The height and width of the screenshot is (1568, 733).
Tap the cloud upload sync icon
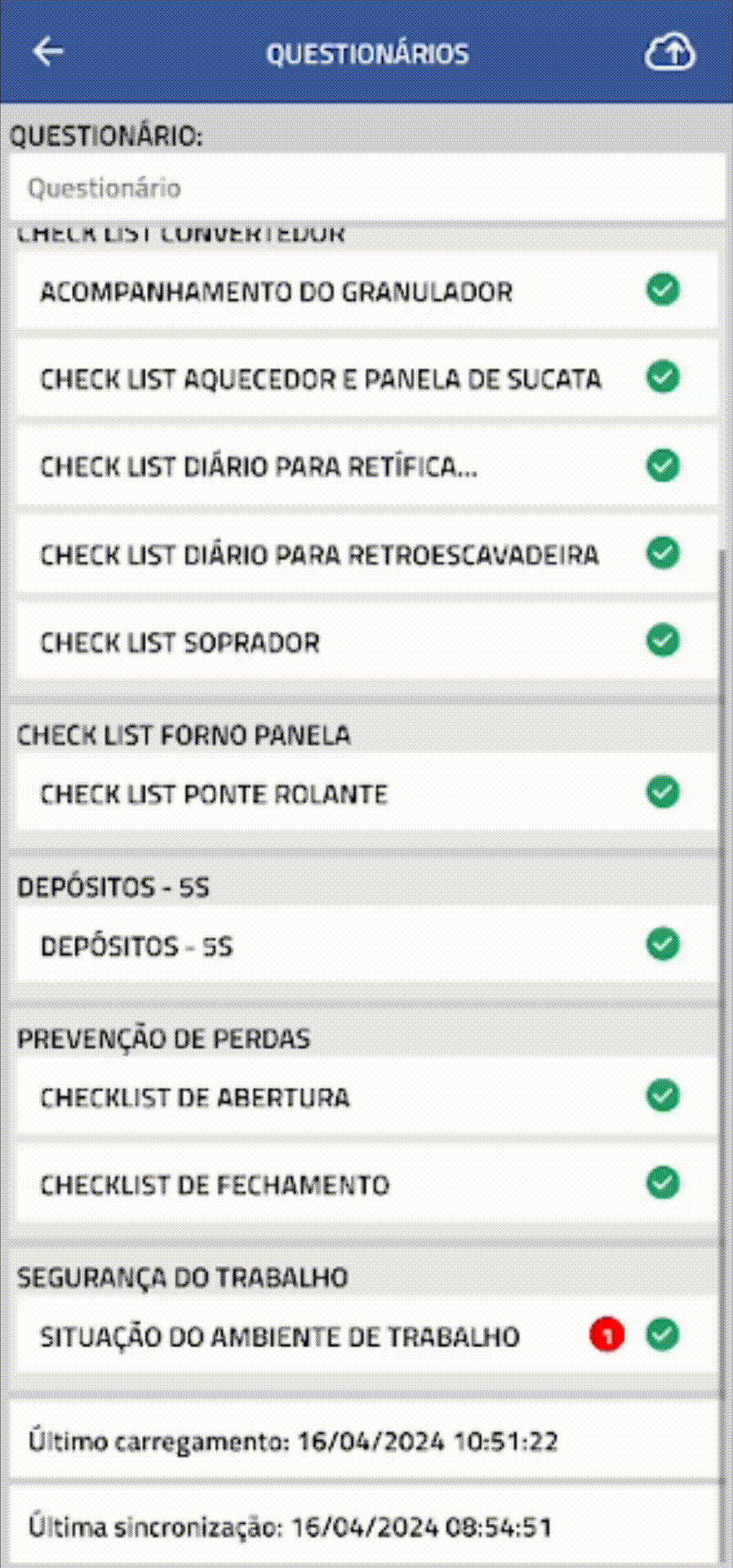(669, 52)
